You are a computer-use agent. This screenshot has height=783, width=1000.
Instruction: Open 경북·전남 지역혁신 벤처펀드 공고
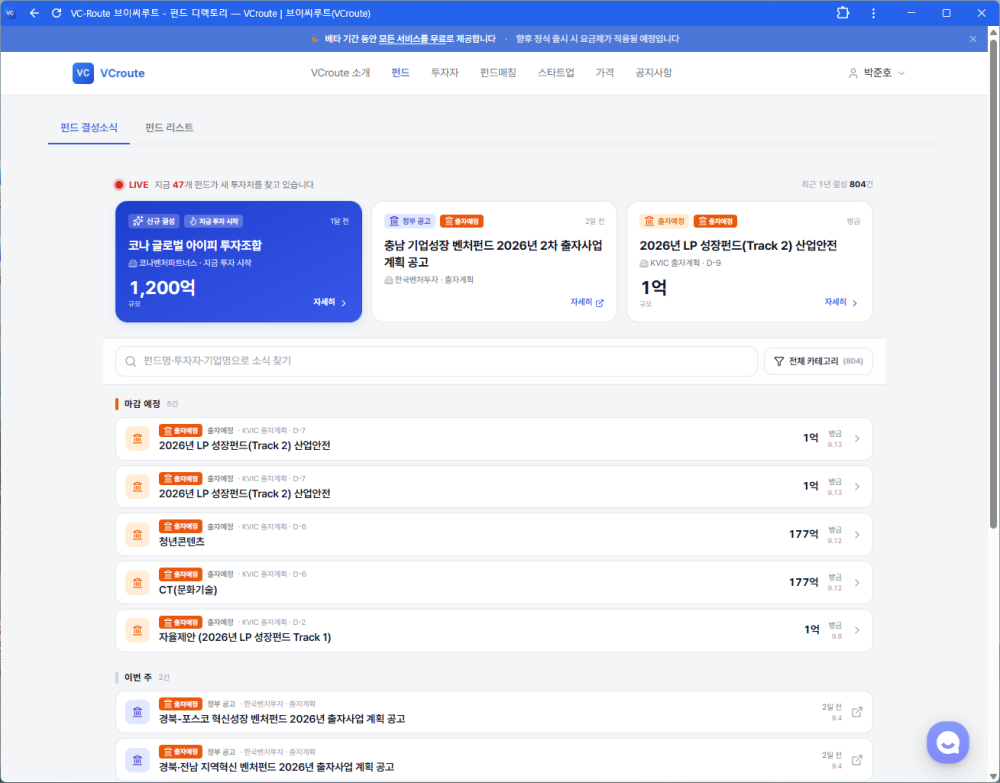pyautogui.click(x=494, y=760)
